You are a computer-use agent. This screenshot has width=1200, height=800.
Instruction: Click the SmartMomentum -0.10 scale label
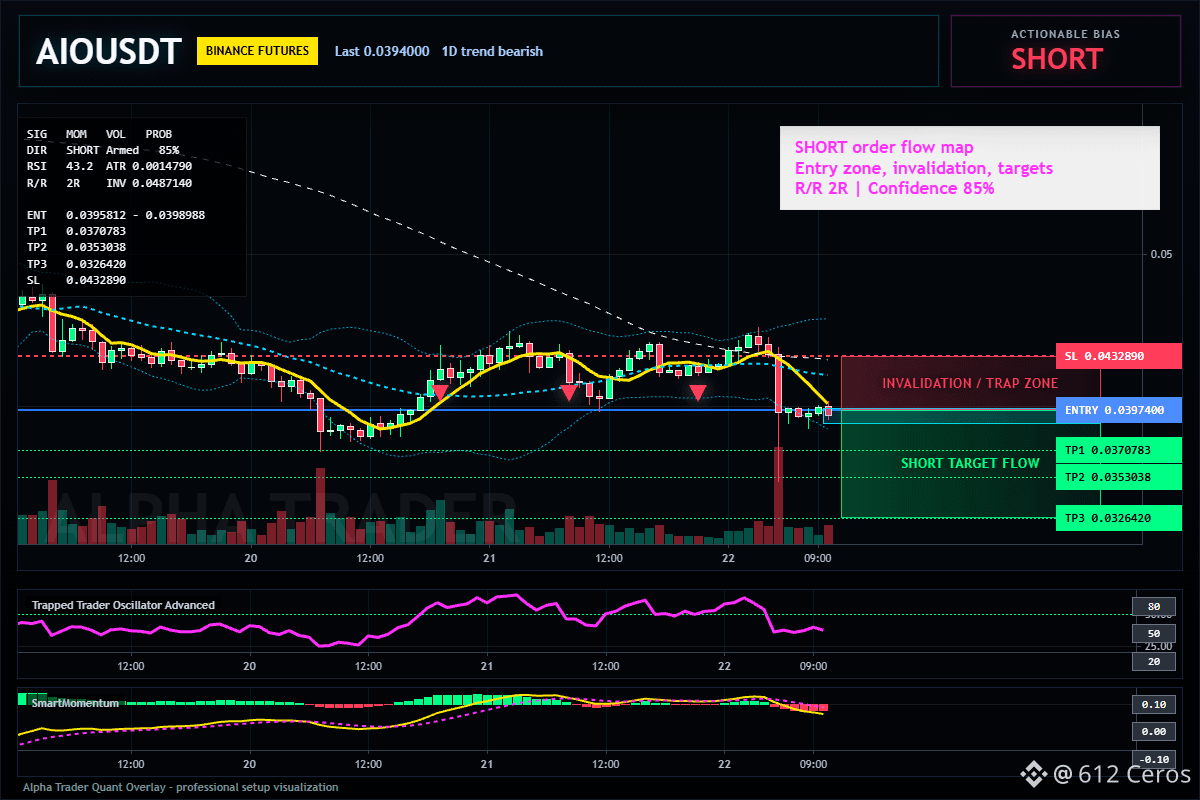tap(1153, 759)
